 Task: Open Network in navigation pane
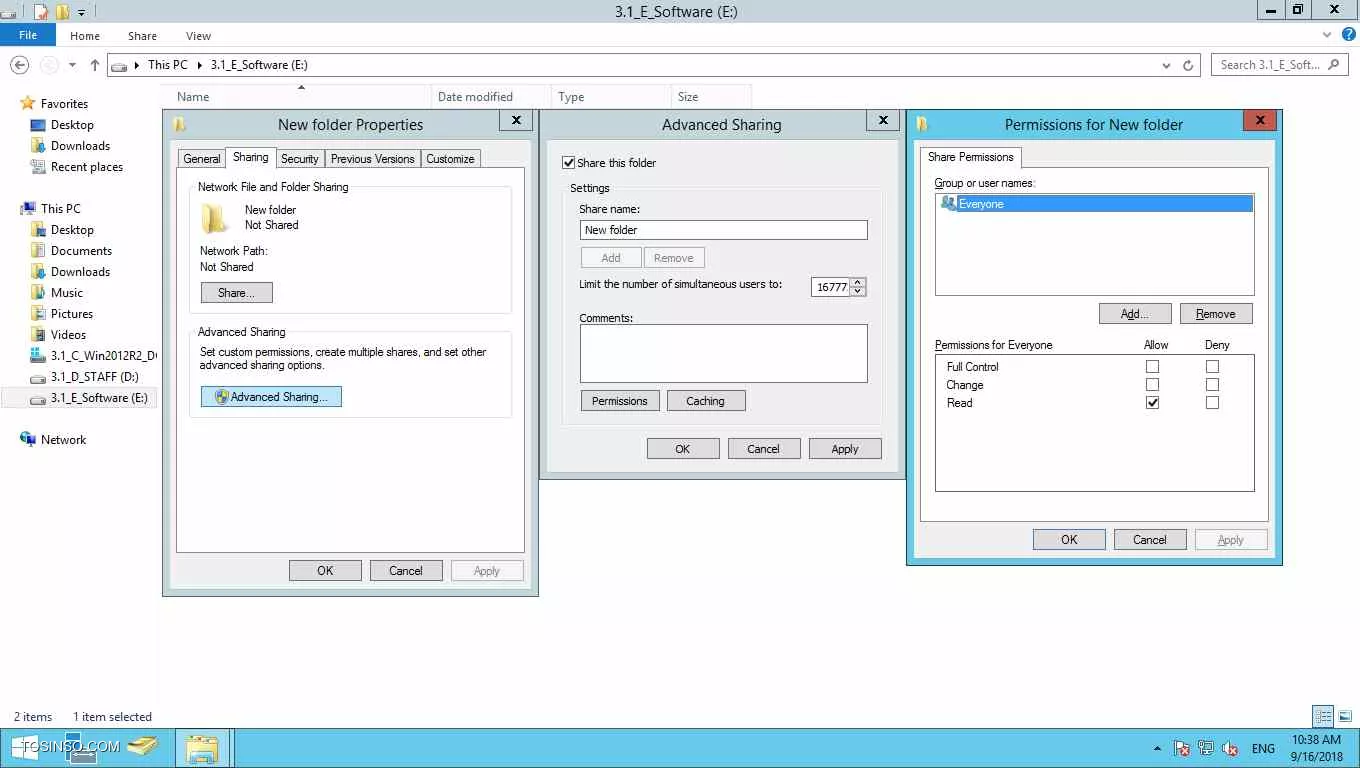tap(63, 440)
